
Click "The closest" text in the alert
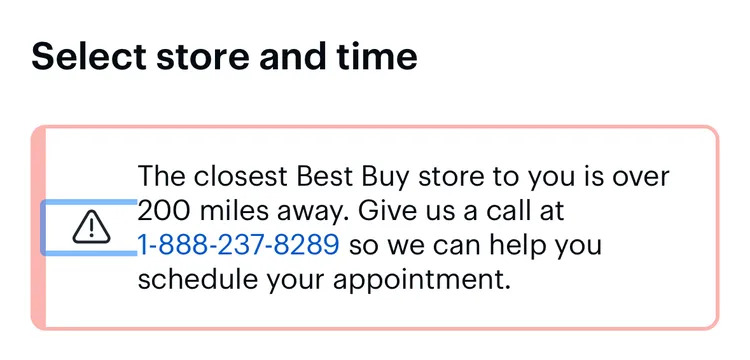tap(212, 177)
